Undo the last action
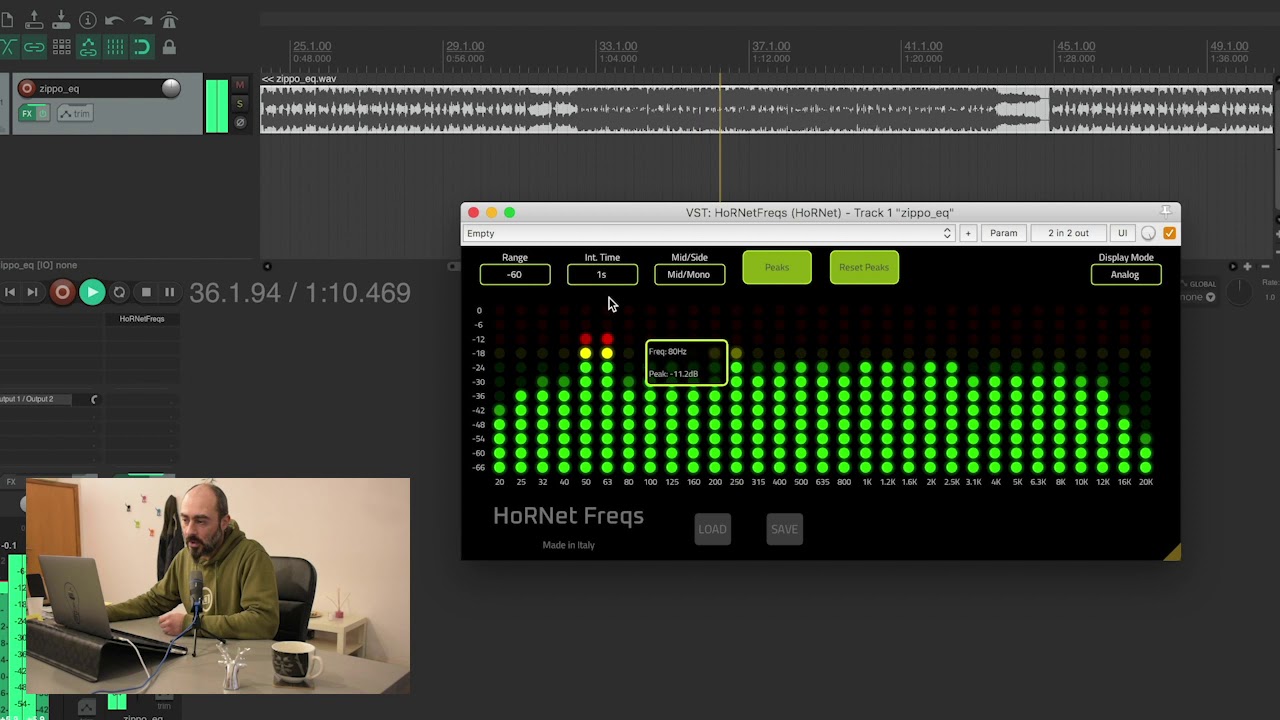Viewport: 1280px width, 720px height. pos(115,20)
